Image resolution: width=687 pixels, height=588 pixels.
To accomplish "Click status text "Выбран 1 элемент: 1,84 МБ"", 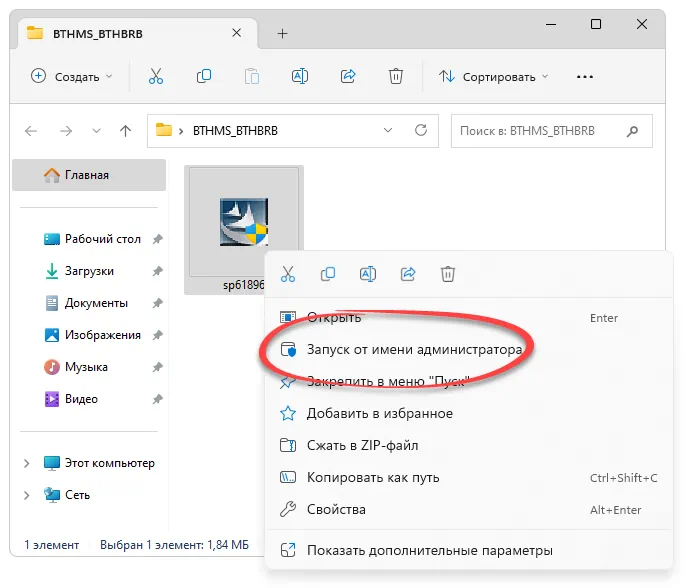I will tap(174, 545).
